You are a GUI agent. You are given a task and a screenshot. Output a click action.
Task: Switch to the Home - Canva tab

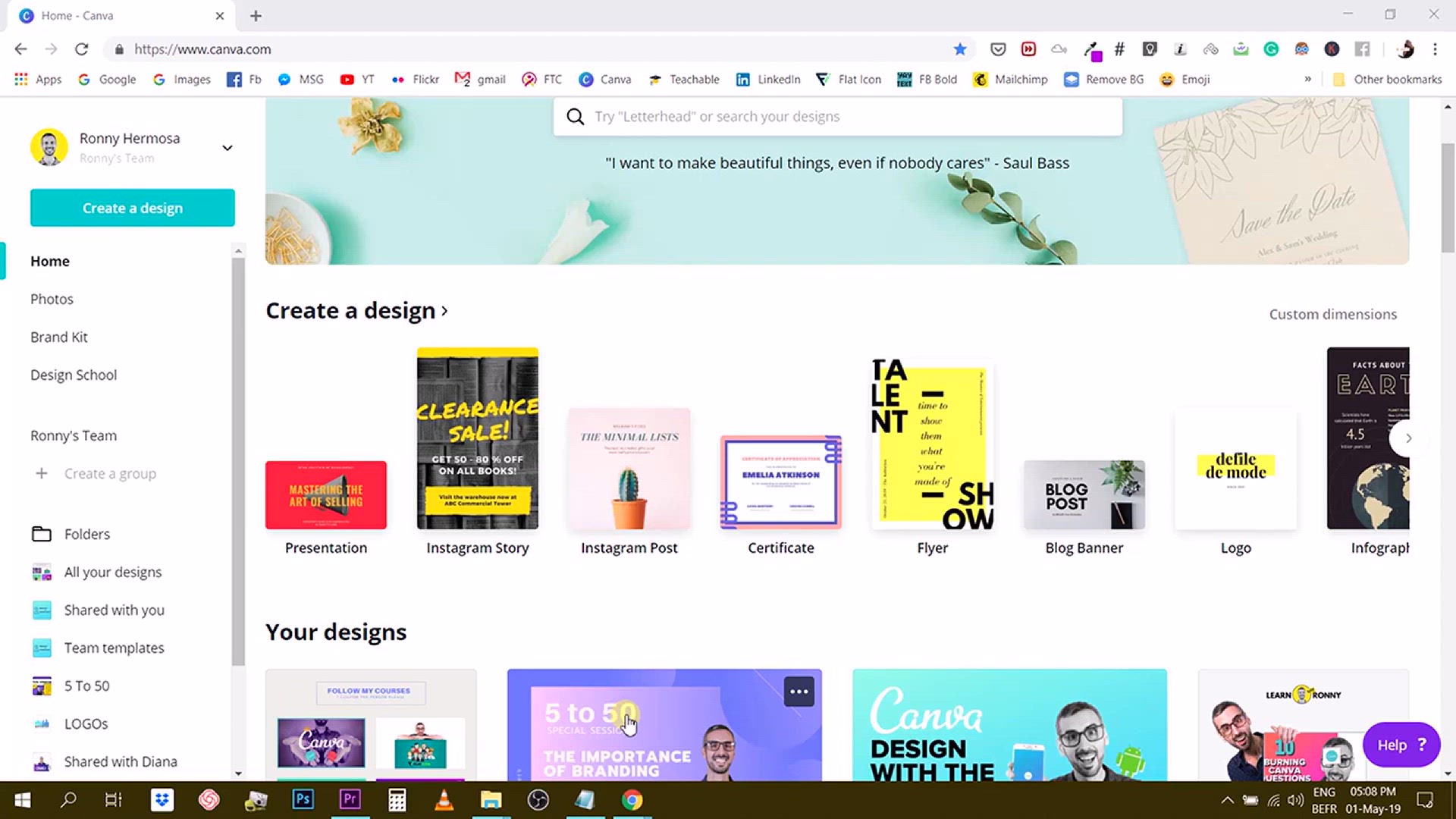coord(121,15)
